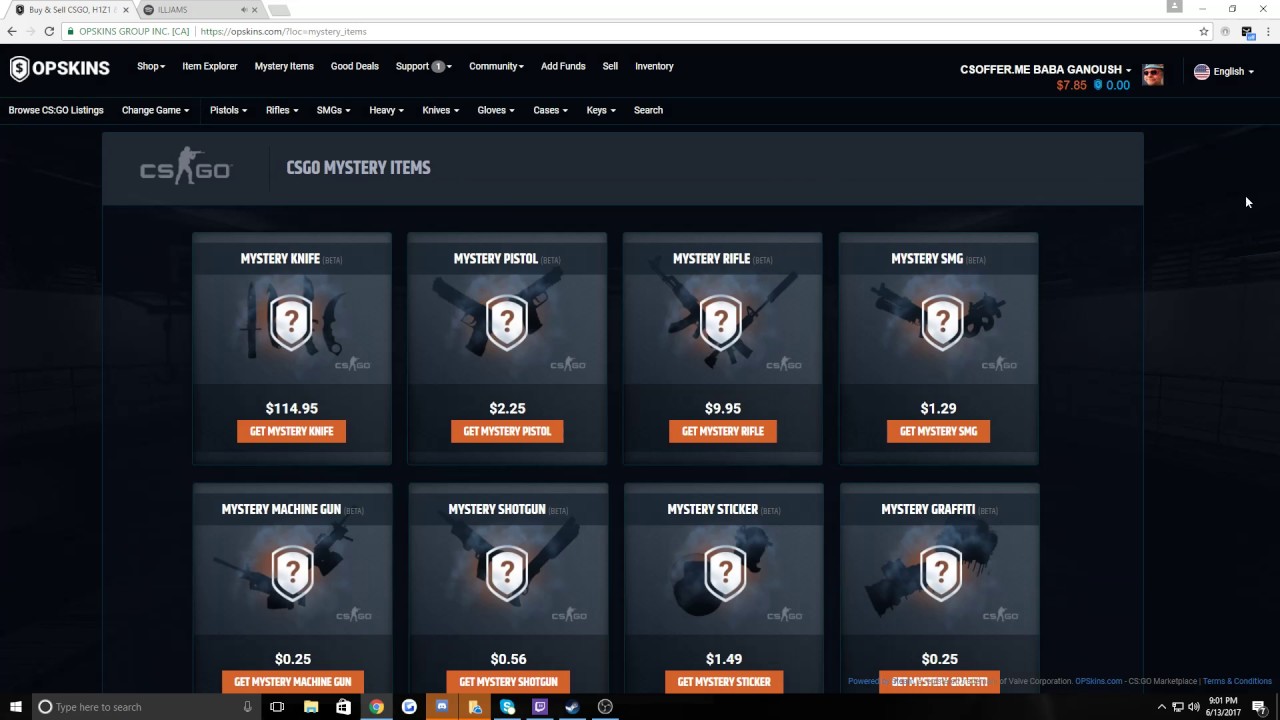Click the Mystery Knife shield question icon
Viewport: 1280px width, 720px height.
click(x=291, y=321)
